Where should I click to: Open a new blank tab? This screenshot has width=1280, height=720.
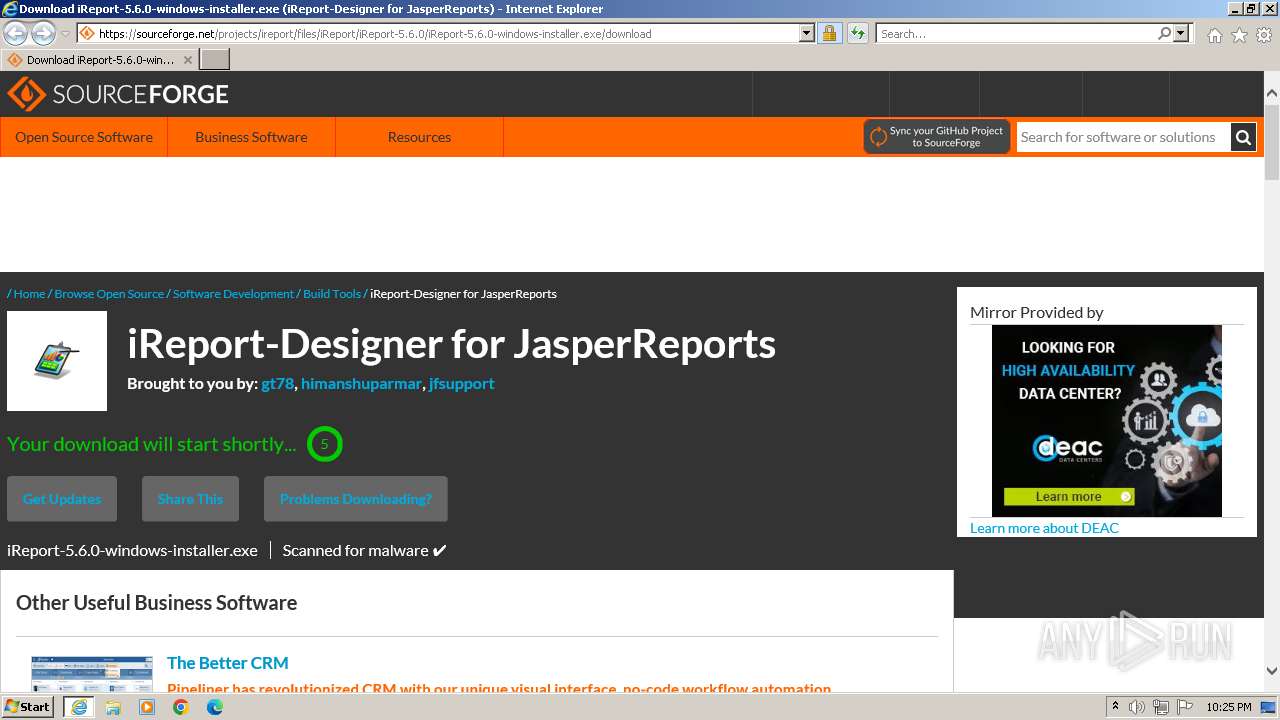point(215,60)
